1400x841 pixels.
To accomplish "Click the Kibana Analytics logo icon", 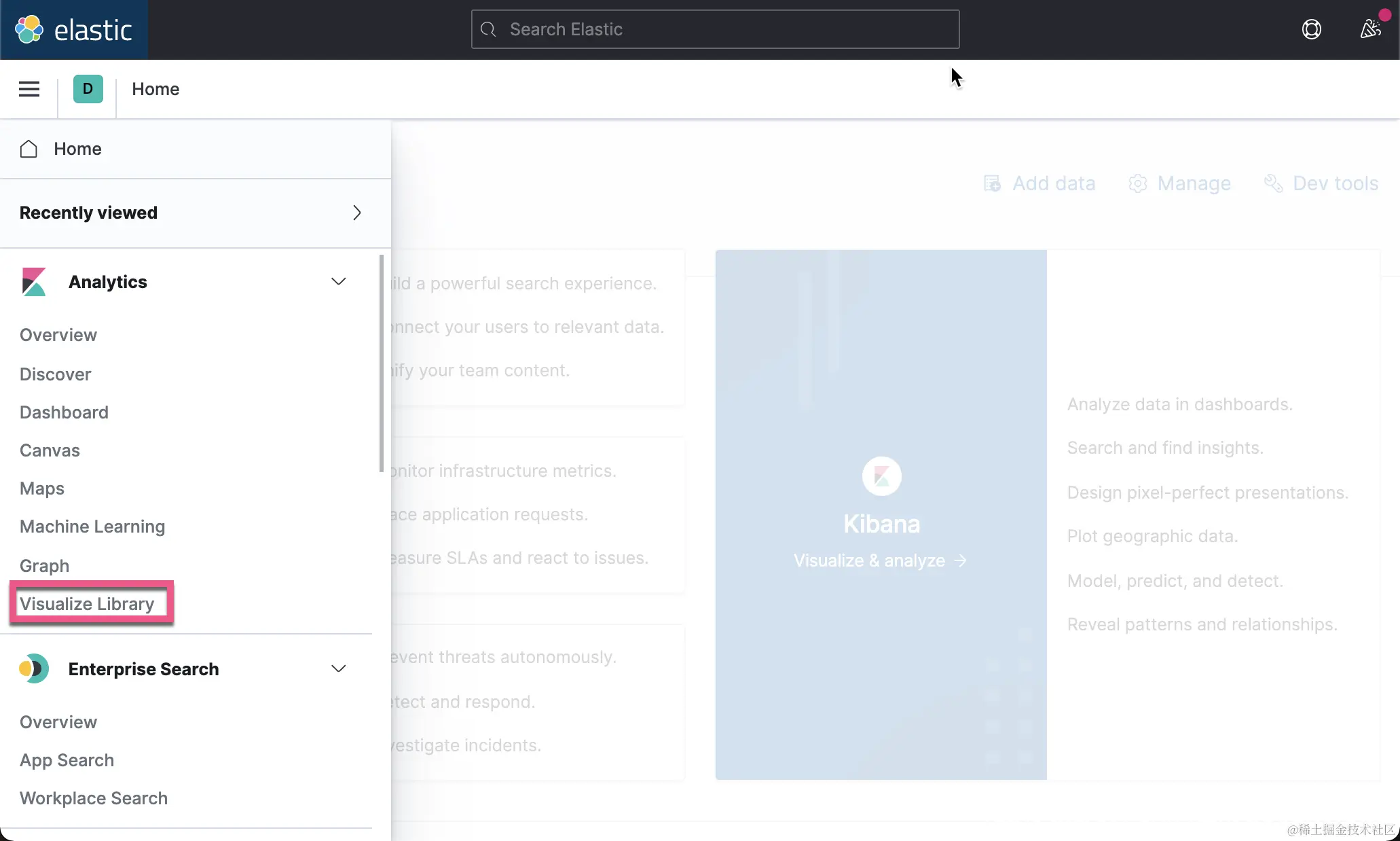I will pos(33,282).
